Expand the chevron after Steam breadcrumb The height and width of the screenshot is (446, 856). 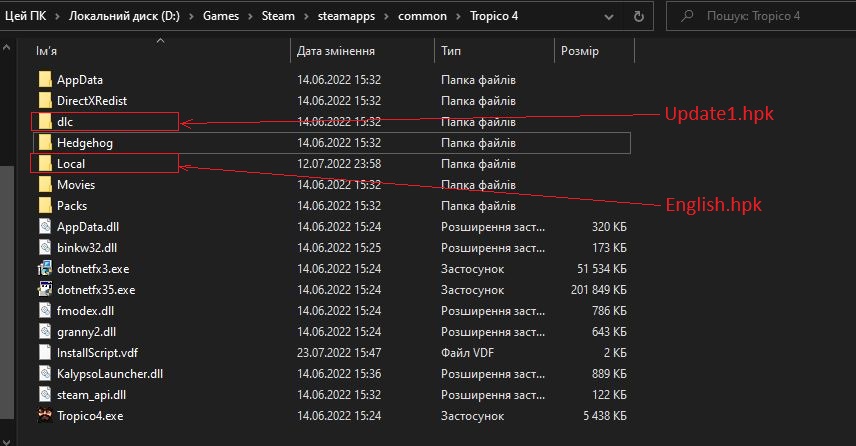click(x=306, y=16)
